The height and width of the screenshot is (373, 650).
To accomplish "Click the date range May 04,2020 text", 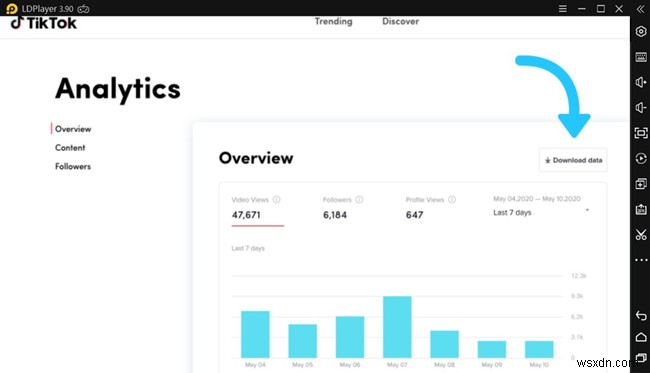I will tap(537, 199).
